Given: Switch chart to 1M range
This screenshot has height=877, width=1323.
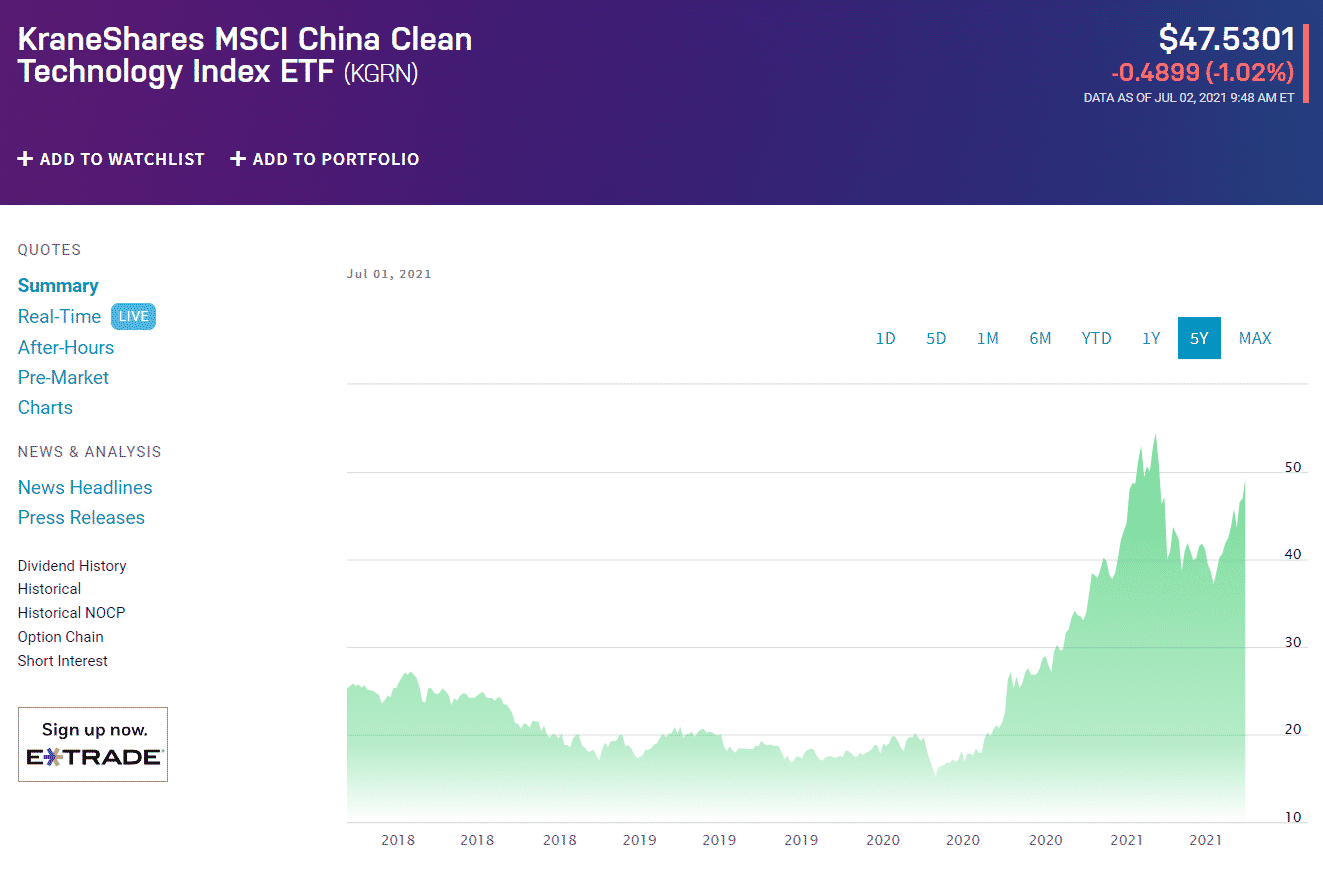Looking at the screenshot, I should 988,338.
